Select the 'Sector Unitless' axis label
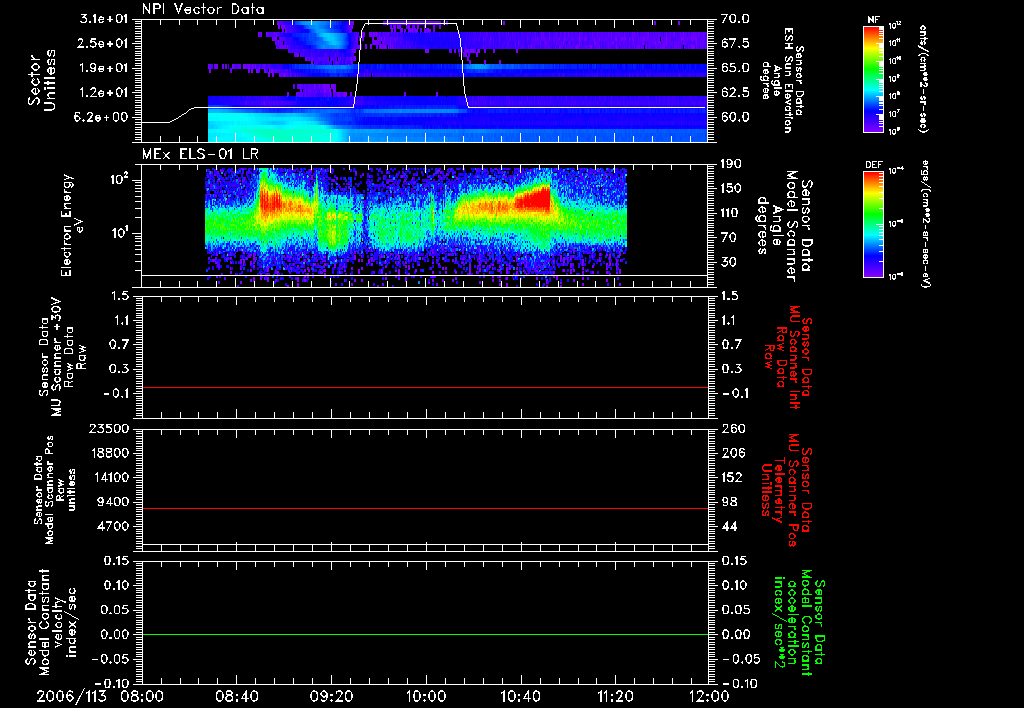This screenshot has width=1024, height=708. (x=42, y=81)
